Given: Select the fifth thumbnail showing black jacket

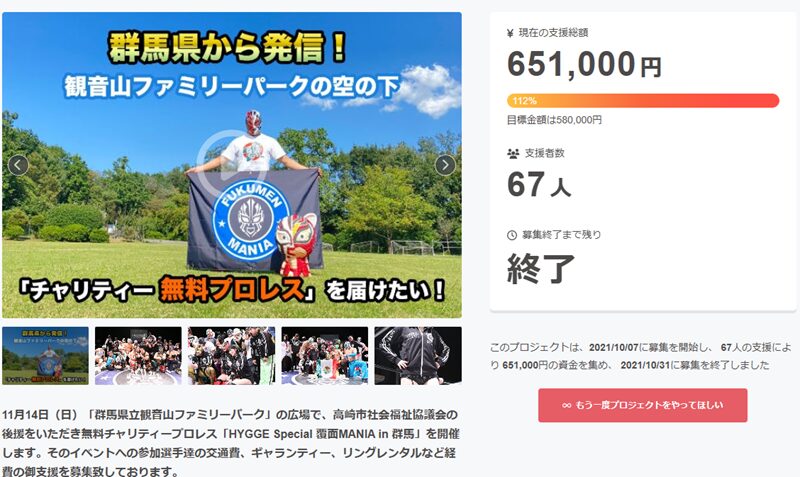Looking at the screenshot, I should click(418, 356).
